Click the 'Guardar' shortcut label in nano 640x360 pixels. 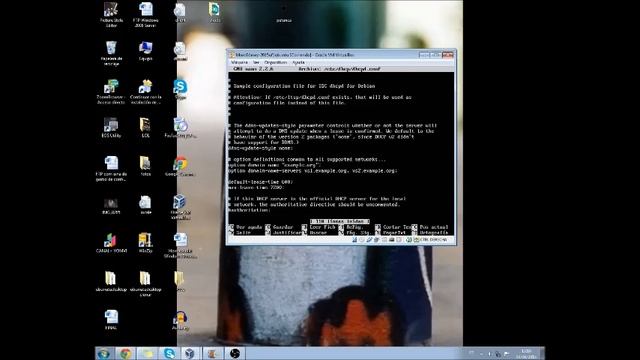click(x=283, y=227)
